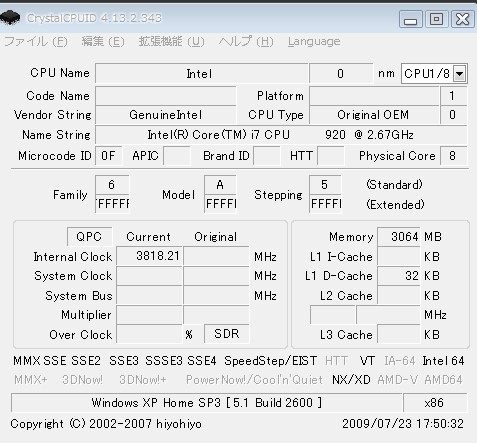Click the greyed AMD64 feature label
This screenshot has height=443, width=477.
pyautogui.click(x=443, y=380)
